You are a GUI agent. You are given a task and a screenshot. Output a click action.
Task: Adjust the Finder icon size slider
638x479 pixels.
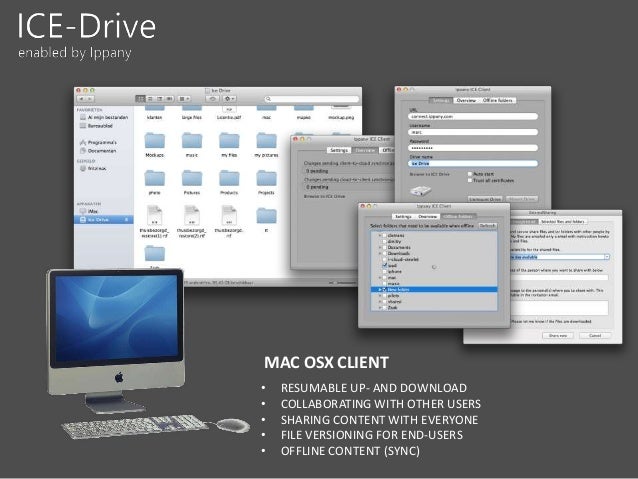coord(343,282)
